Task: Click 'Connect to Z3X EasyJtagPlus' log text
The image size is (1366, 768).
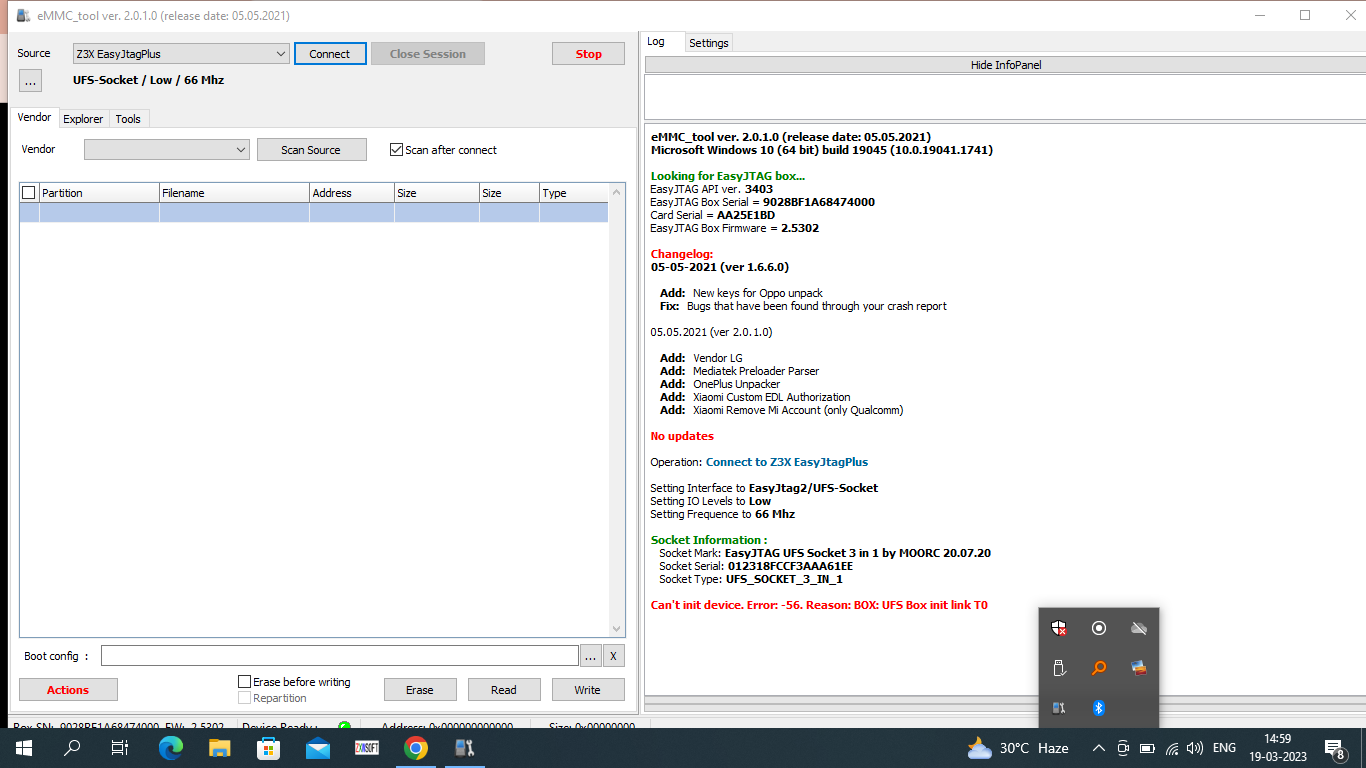Action: (787, 462)
